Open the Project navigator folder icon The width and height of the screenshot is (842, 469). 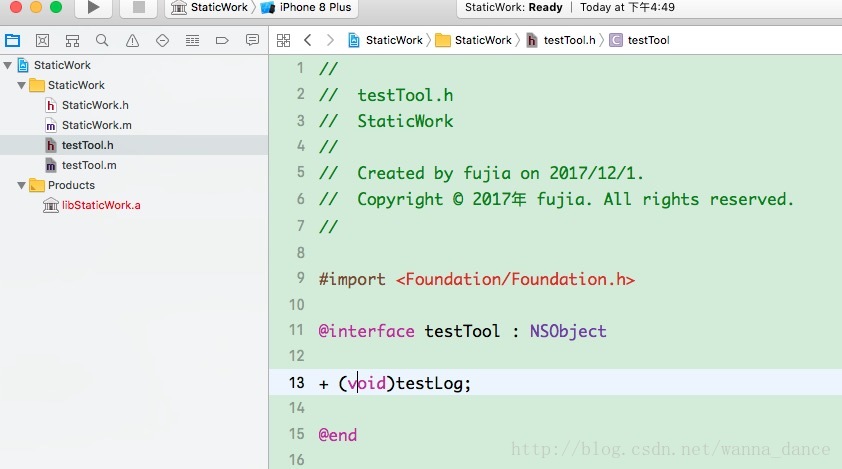pyautogui.click(x=12, y=40)
